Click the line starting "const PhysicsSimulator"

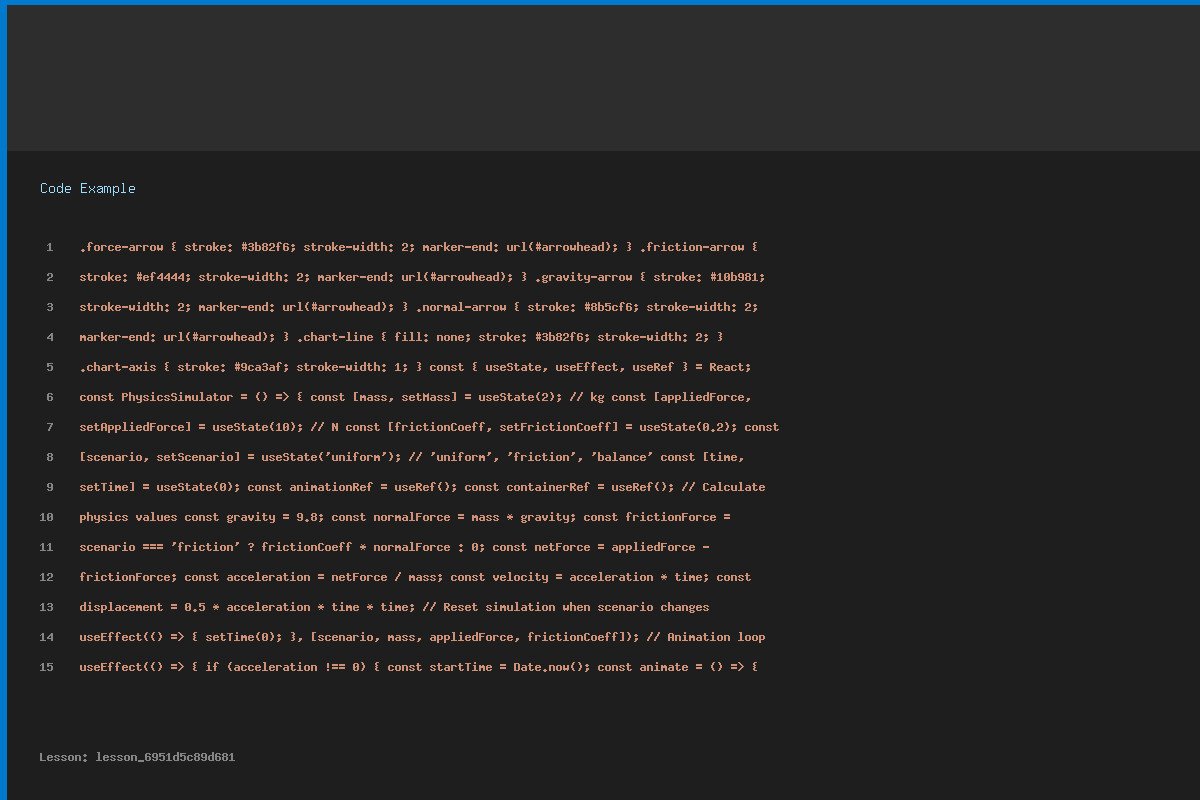click(415, 397)
